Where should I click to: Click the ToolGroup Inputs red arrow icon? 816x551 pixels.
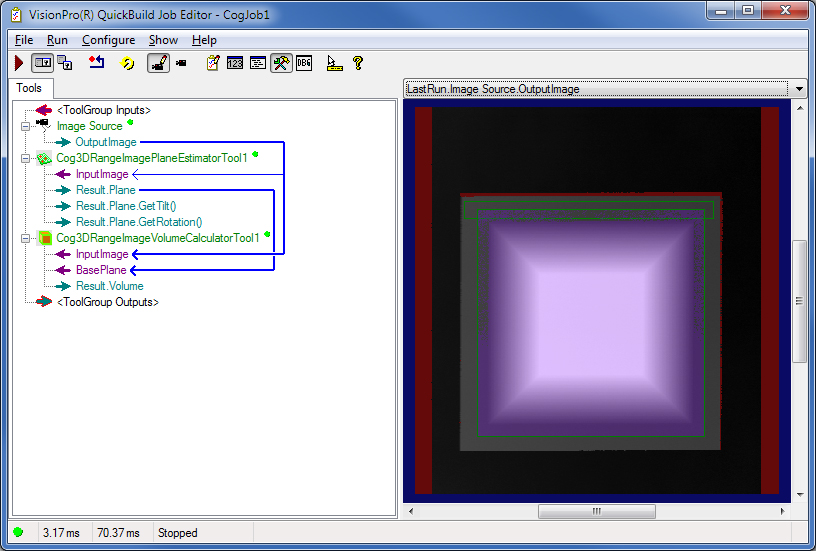point(44,110)
